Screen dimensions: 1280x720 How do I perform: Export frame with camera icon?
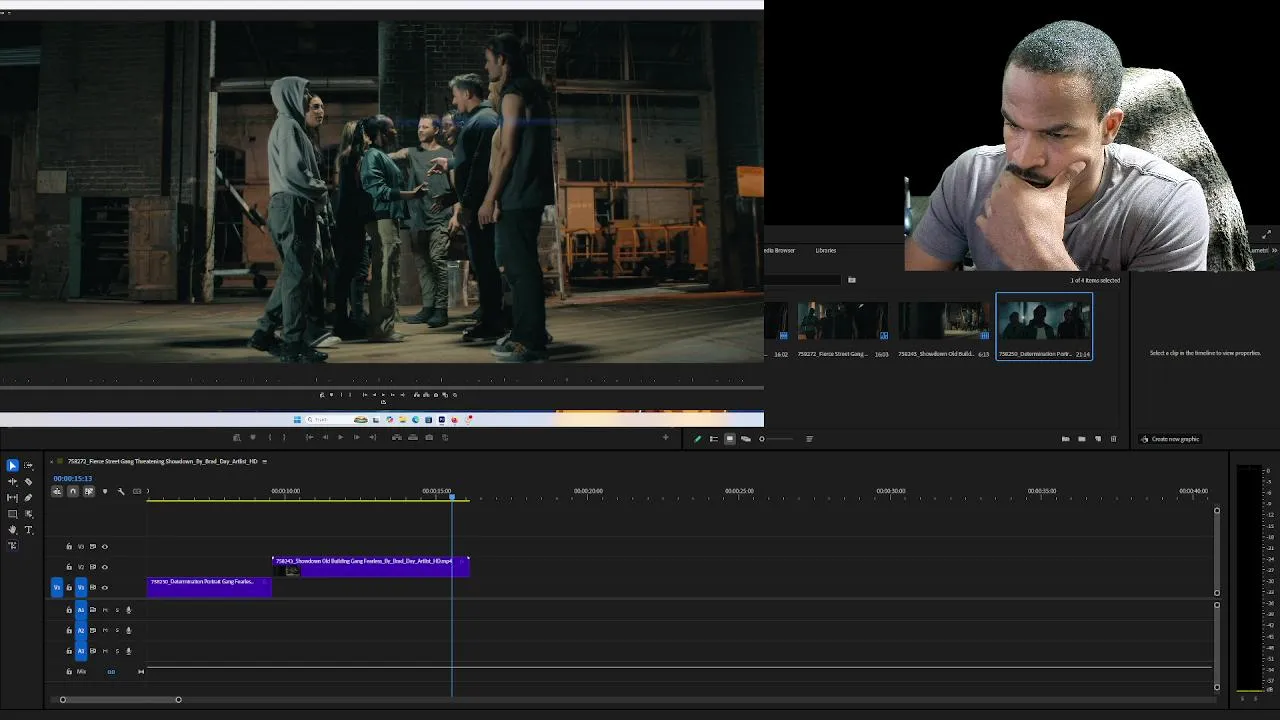(429, 437)
